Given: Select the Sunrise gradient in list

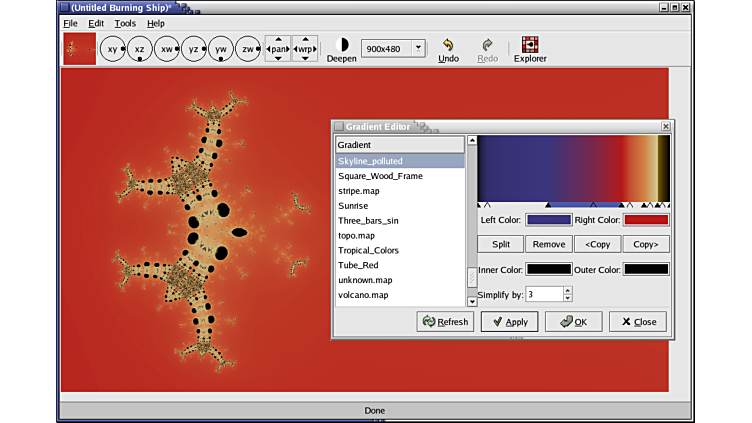Looking at the screenshot, I should 353,206.
